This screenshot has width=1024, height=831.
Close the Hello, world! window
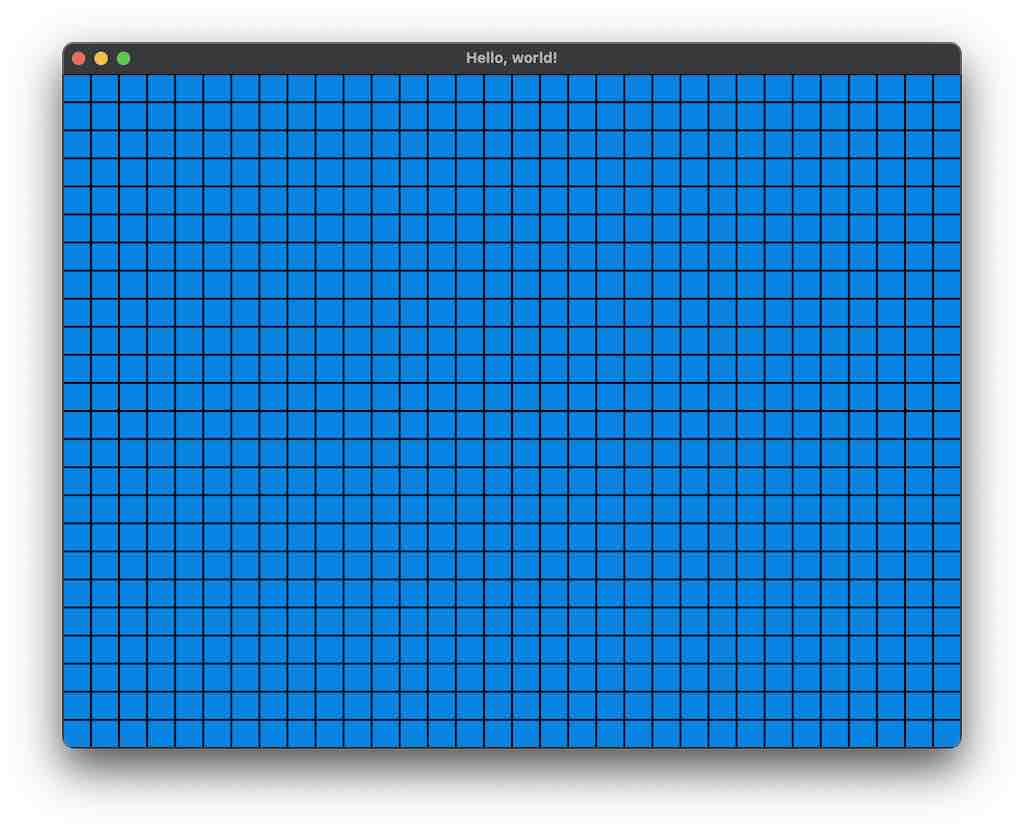pyautogui.click(x=78, y=58)
